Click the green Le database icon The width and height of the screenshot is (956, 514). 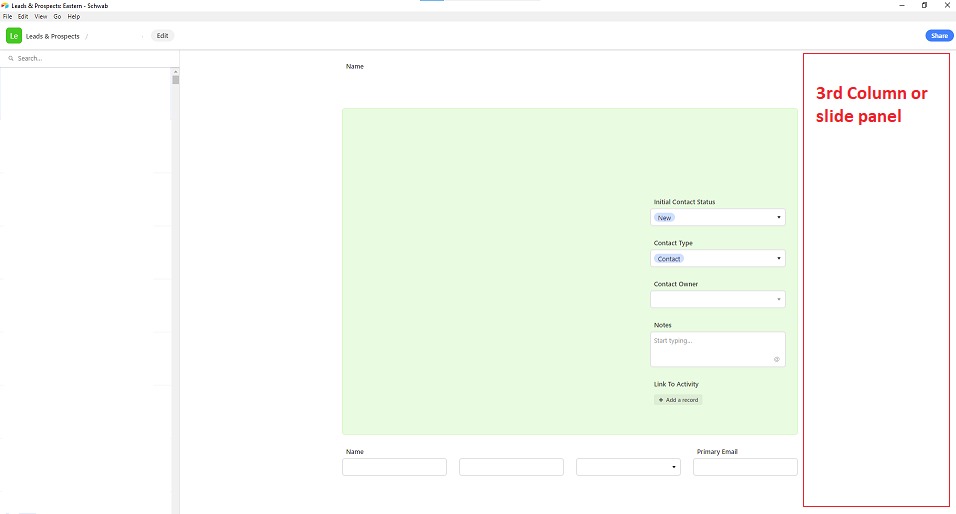pyautogui.click(x=14, y=36)
